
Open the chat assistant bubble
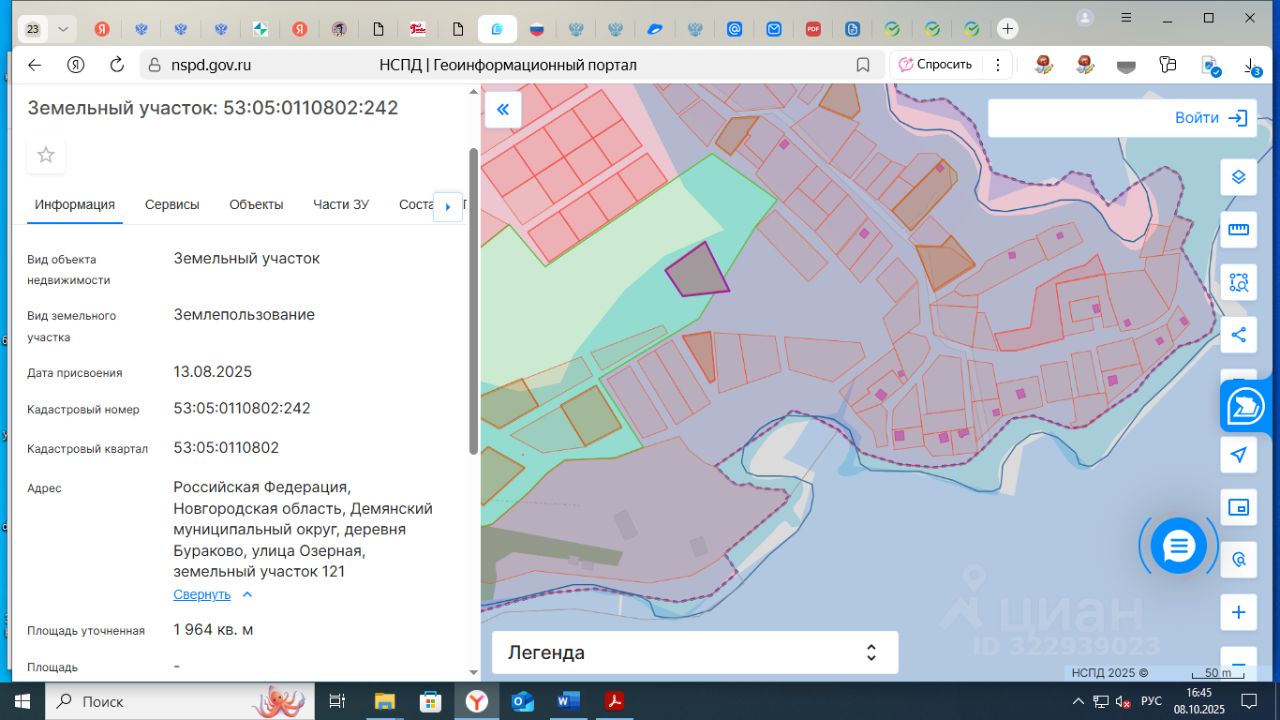click(x=1178, y=546)
